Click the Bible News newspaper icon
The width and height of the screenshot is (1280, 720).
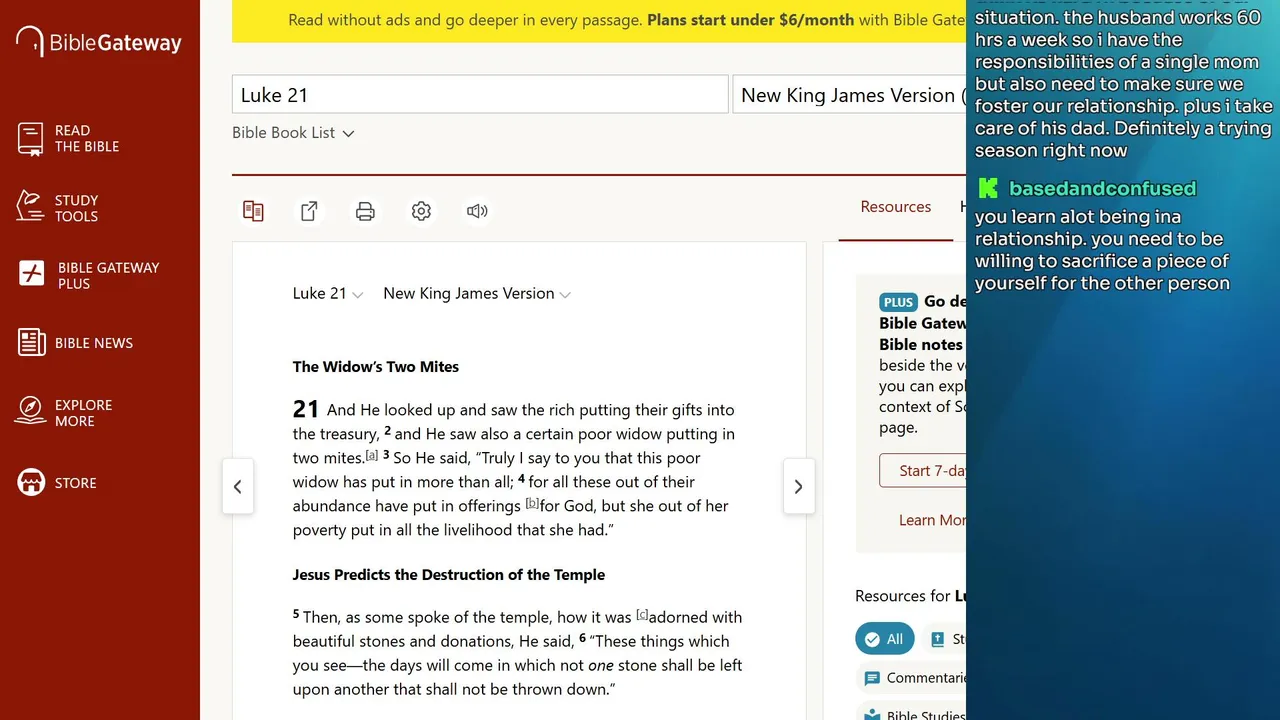click(31, 343)
